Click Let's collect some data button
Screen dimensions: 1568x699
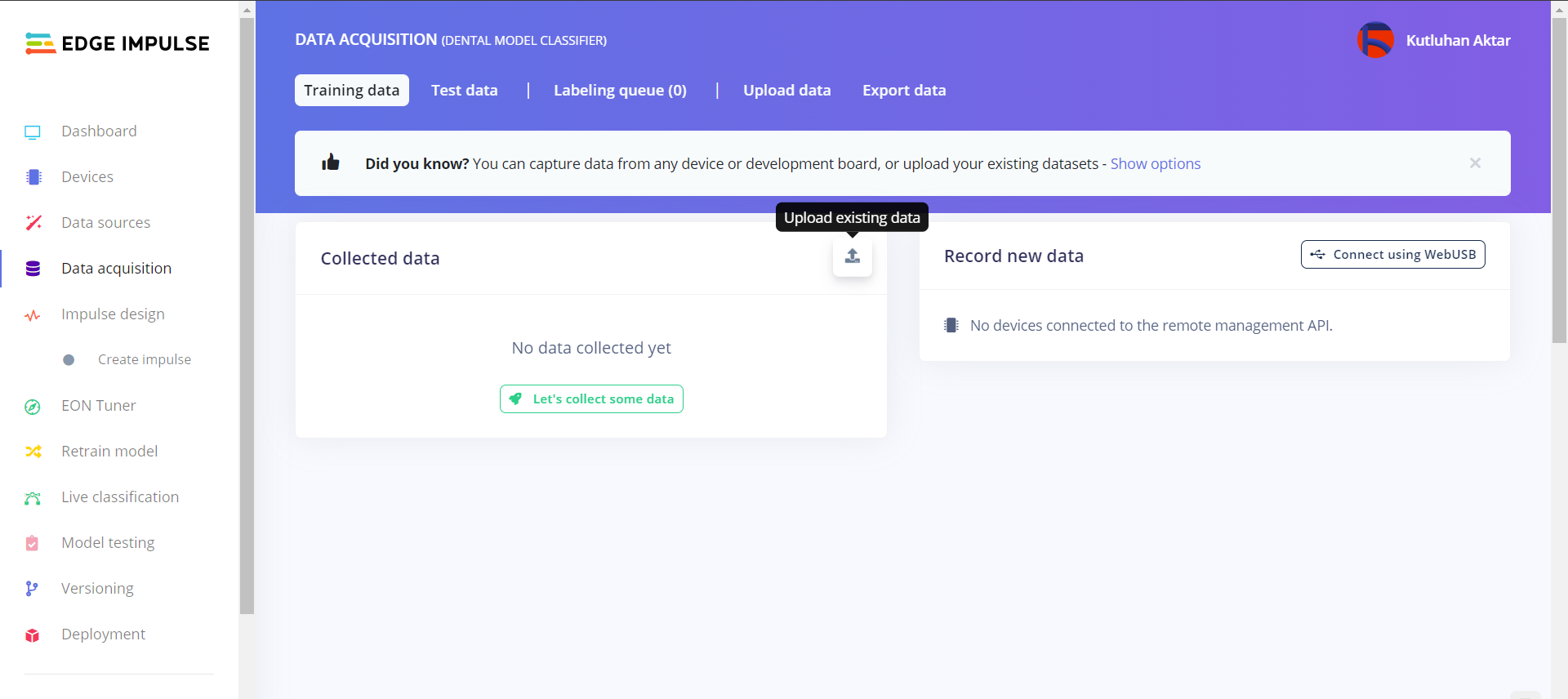[591, 399]
